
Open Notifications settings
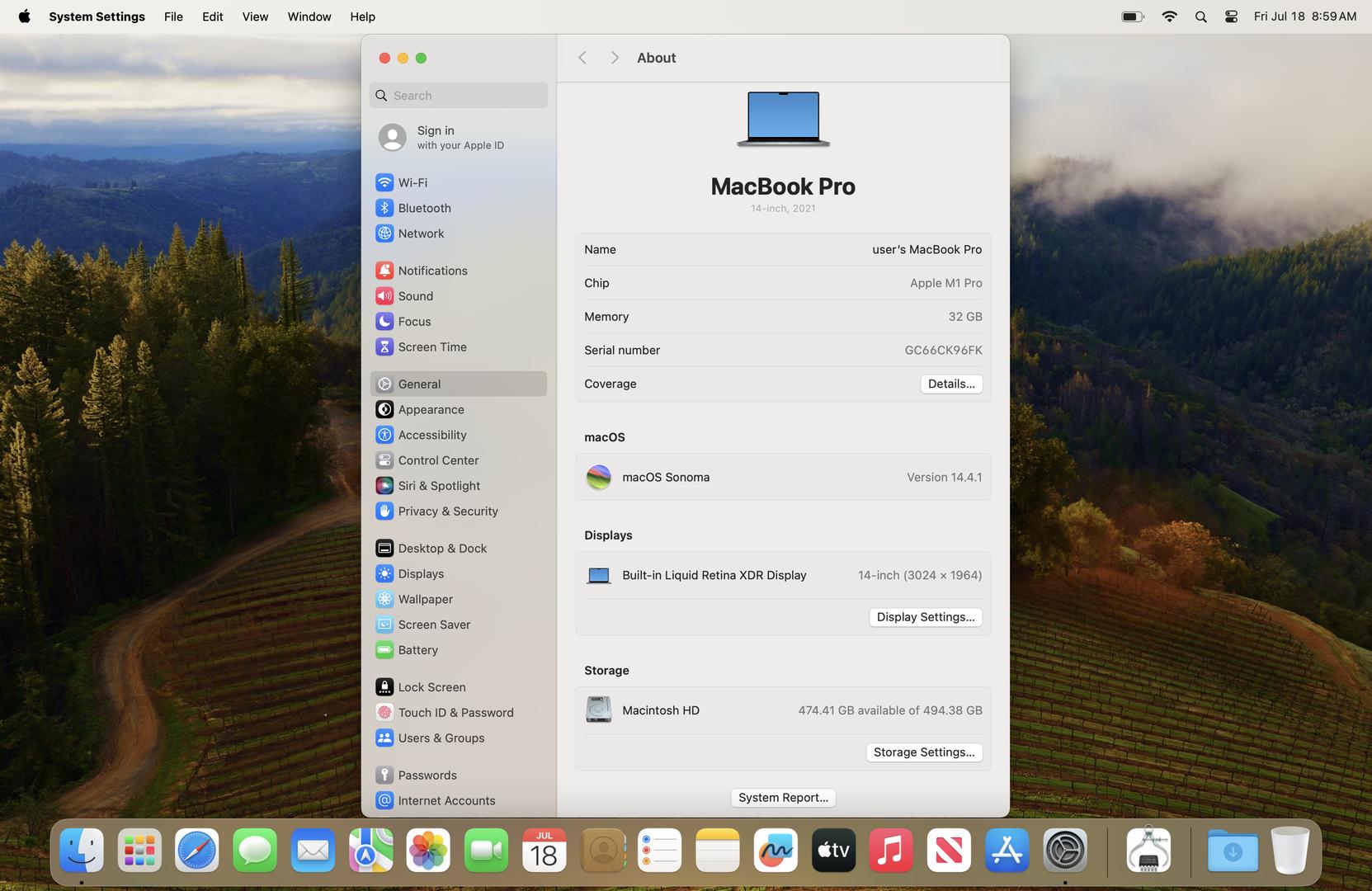pyautogui.click(x=458, y=271)
